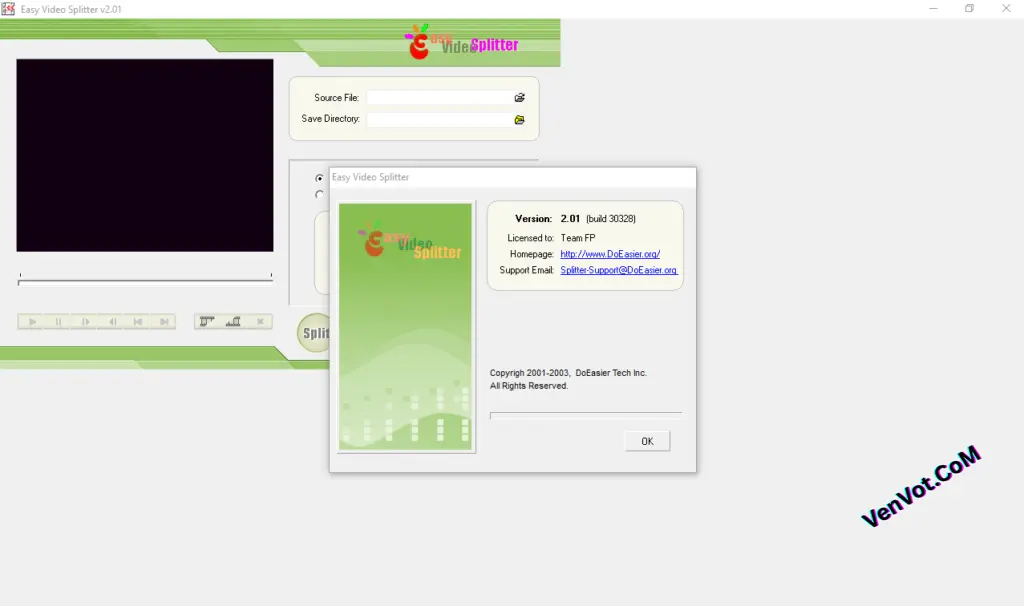
Task: Open the DoEasier.org homepage link
Action: 610,254
